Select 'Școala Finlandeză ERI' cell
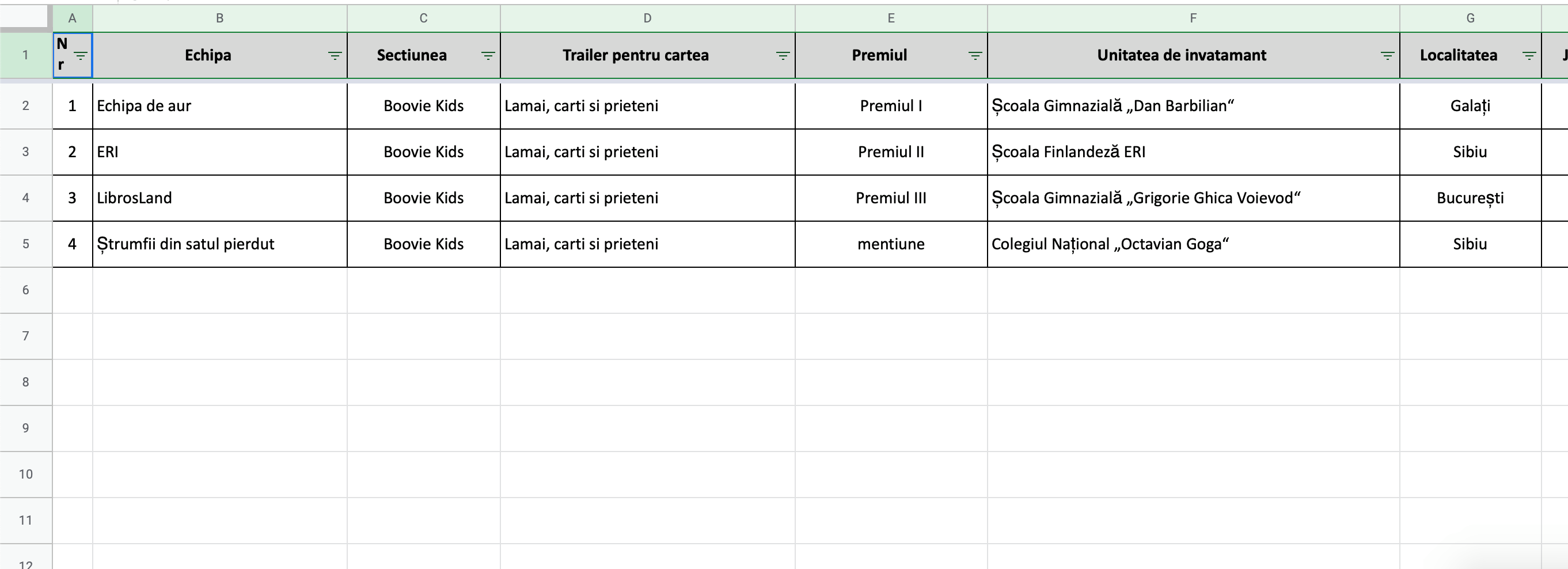Screen dimensions: 1568x569 pos(1194,151)
